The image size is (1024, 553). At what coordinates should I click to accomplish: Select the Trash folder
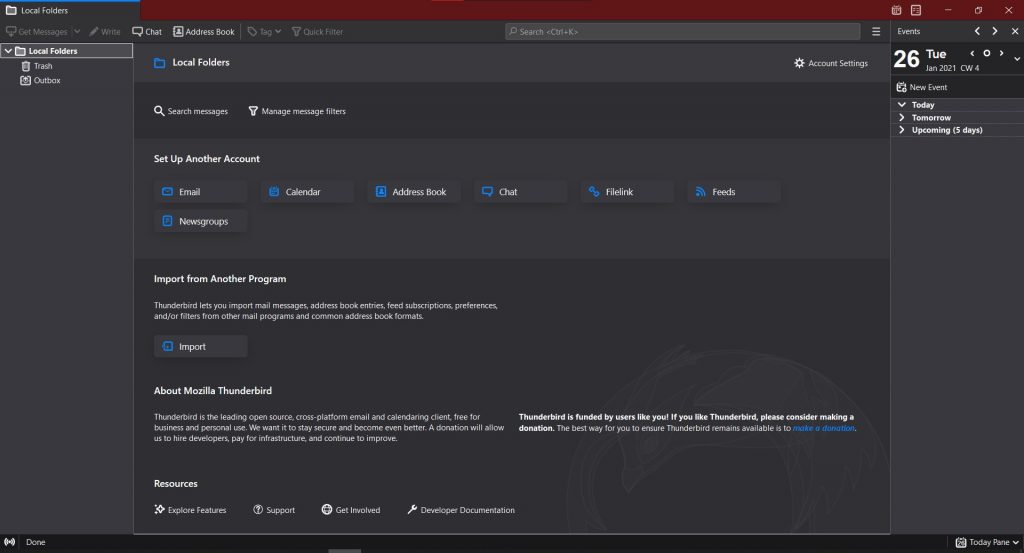(x=37, y=66)
